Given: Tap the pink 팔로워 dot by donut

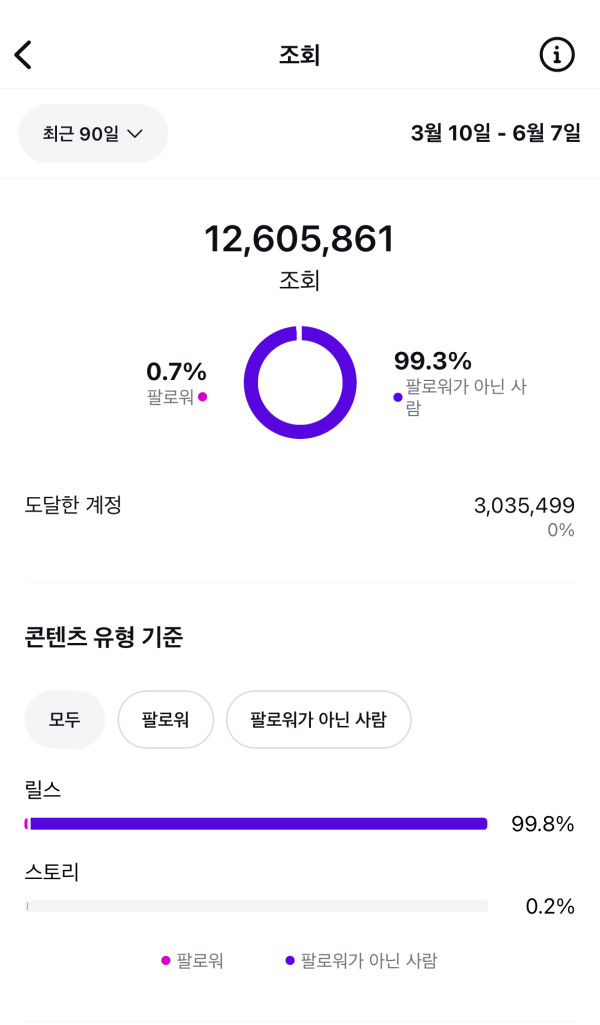Looking at the screenshot, I should [203, 397].
